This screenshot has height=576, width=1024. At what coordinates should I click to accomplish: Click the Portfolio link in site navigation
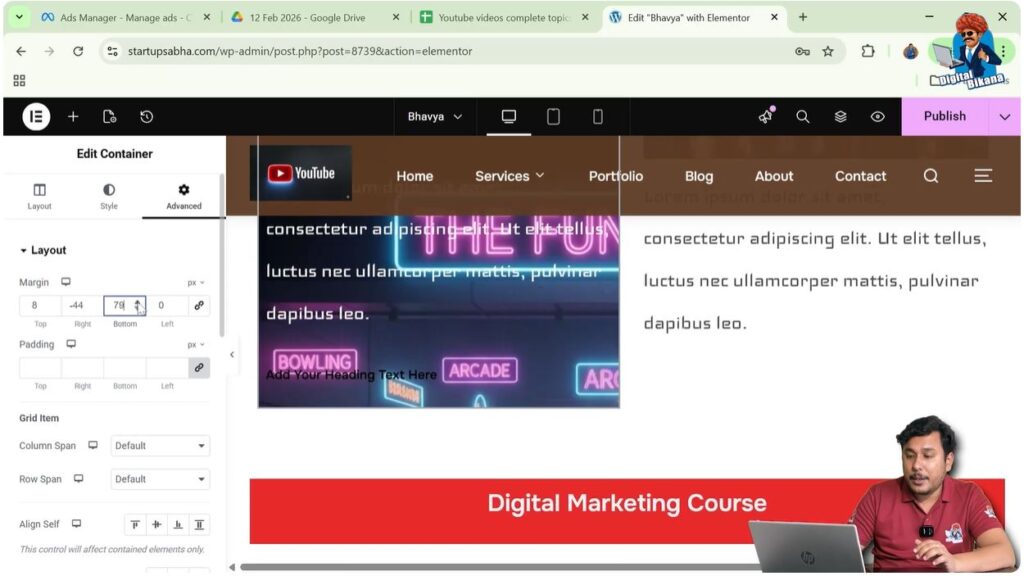[615, 176]
